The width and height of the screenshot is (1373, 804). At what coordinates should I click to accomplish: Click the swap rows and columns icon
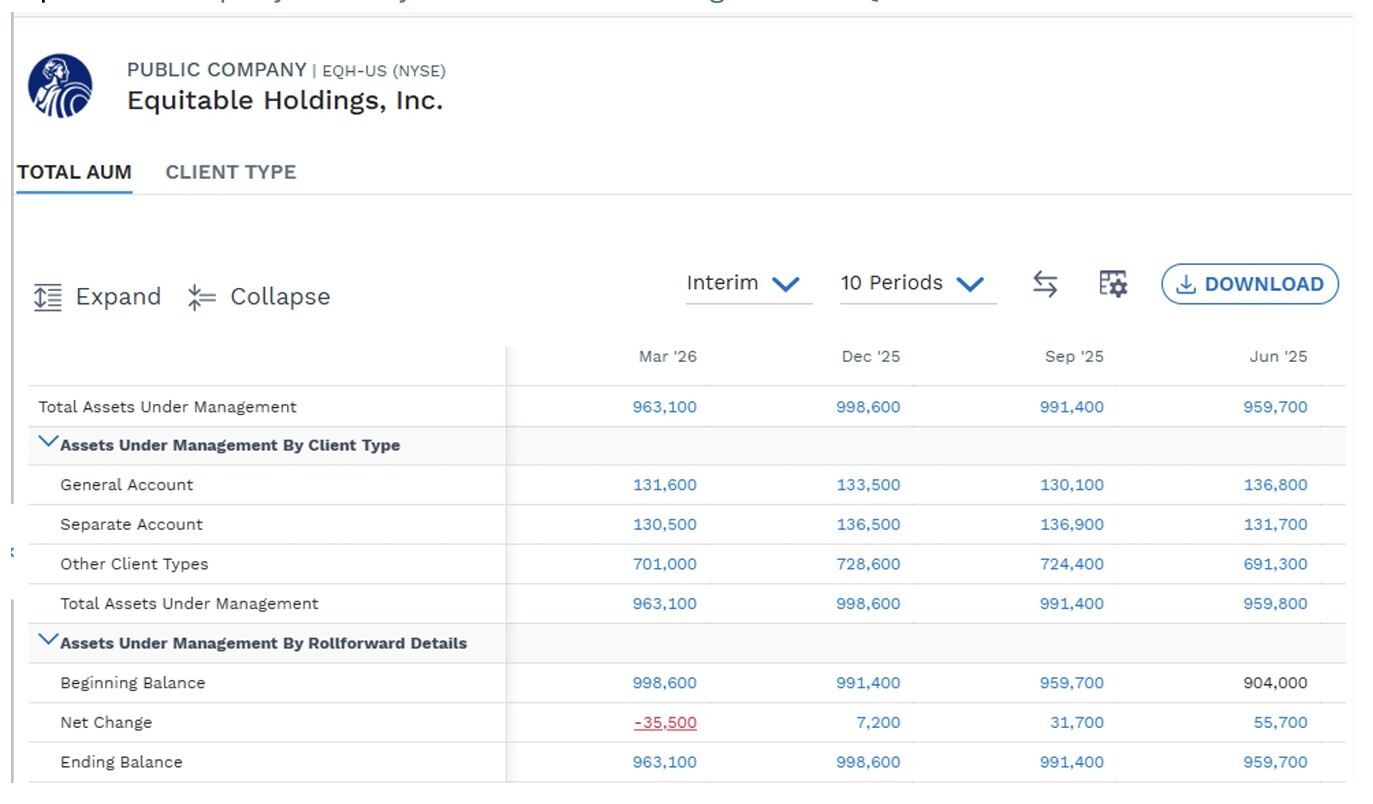pos(1045,284)
